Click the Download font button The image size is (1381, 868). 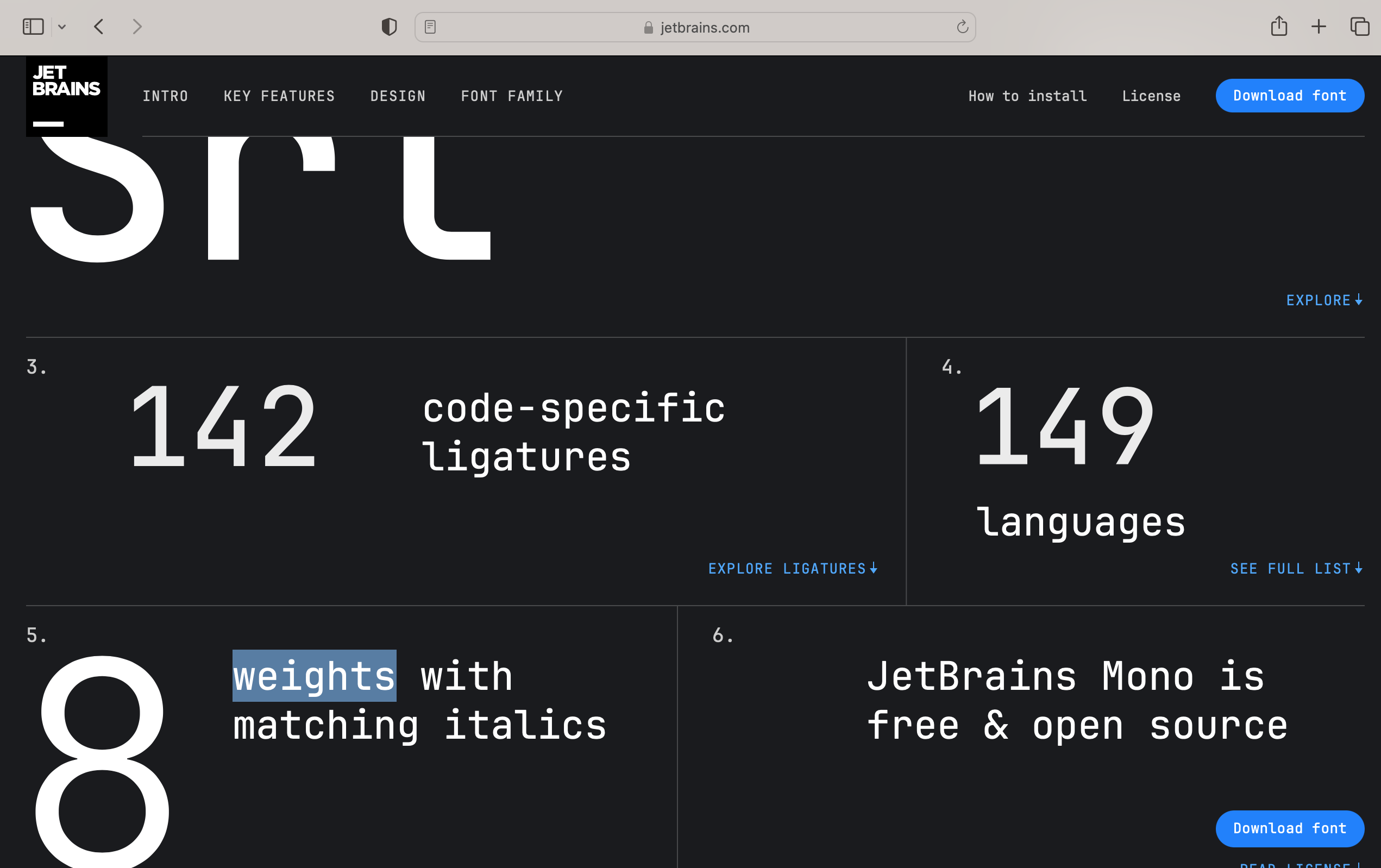click(x=1290, y=96)
